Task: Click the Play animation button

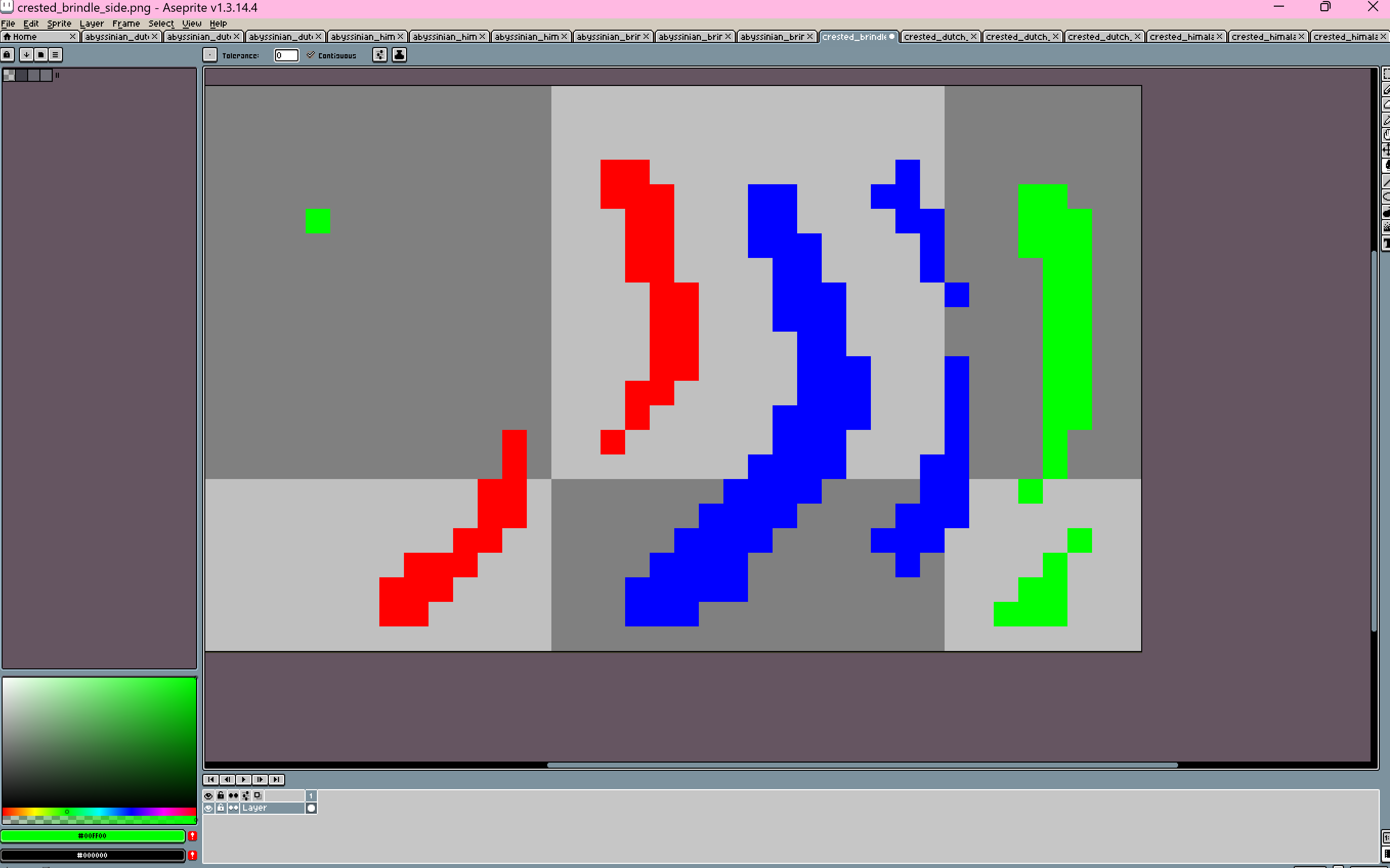Action: coord(244,779)
